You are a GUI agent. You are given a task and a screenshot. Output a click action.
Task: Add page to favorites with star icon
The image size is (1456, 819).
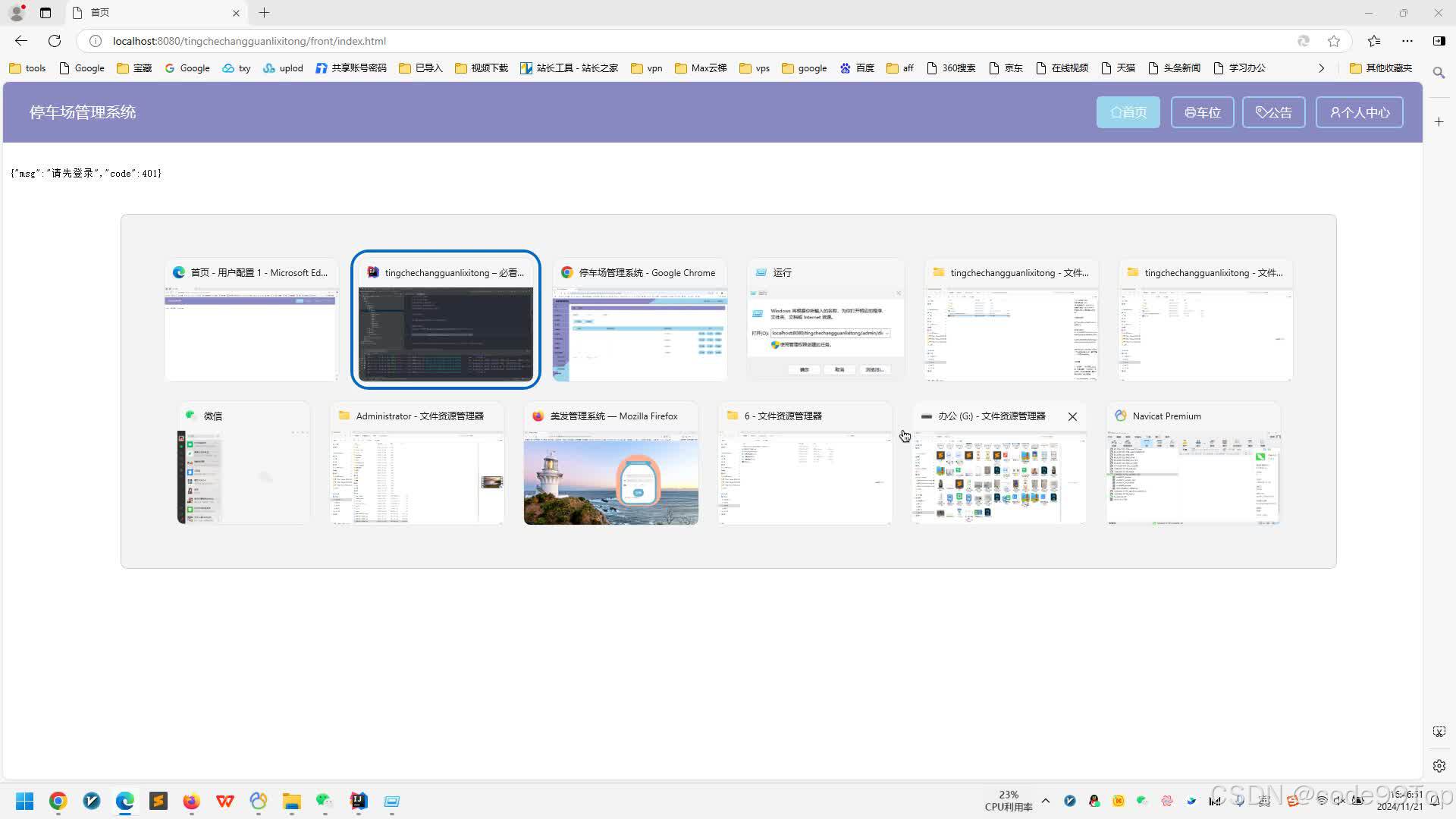pyautogui.click(x=1334, y=41)
